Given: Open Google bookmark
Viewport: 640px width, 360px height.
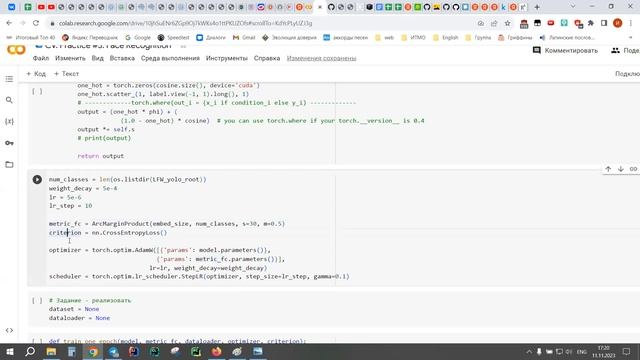Looking at the screenshot, I should tap(138, 38).
